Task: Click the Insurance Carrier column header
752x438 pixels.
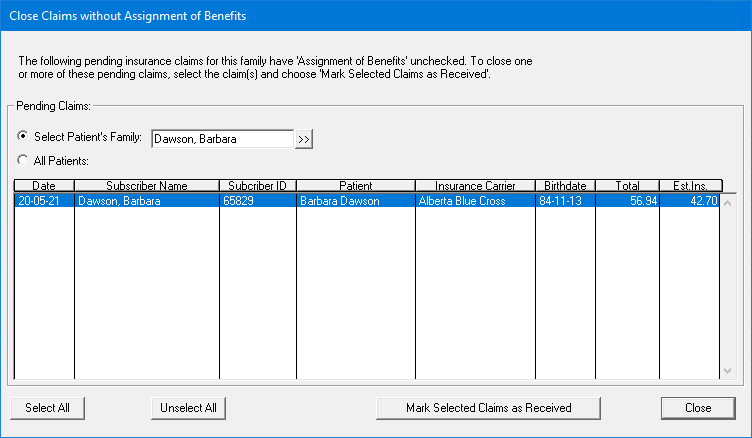Action: [475, 186]
